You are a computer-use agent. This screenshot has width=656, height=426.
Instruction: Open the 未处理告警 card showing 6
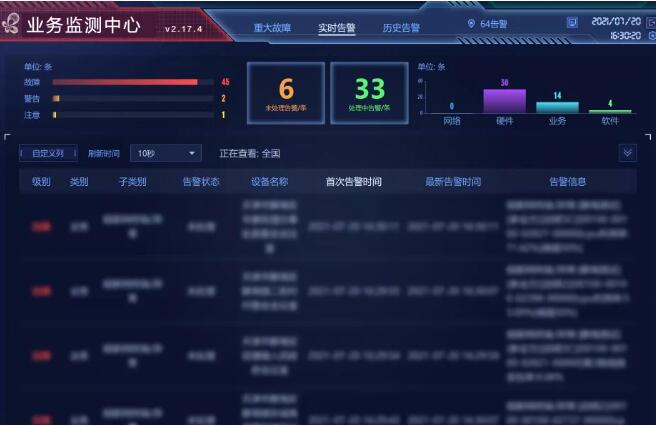(x=286, y=93)
